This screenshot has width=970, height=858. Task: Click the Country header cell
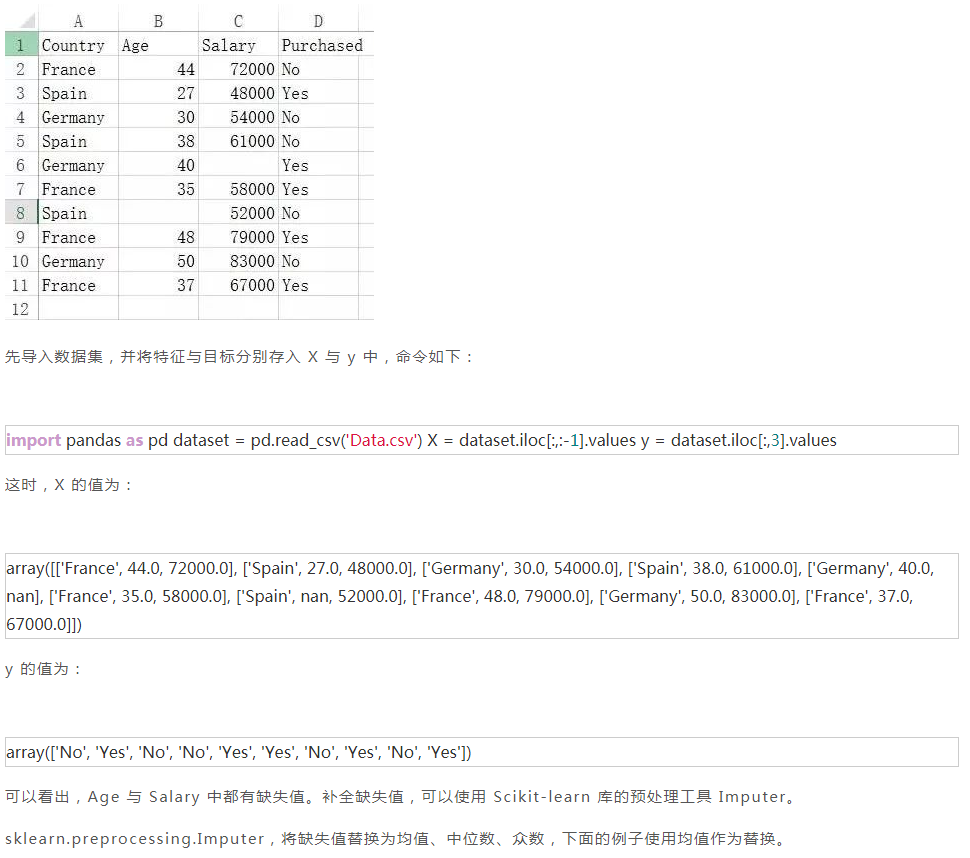73,44
